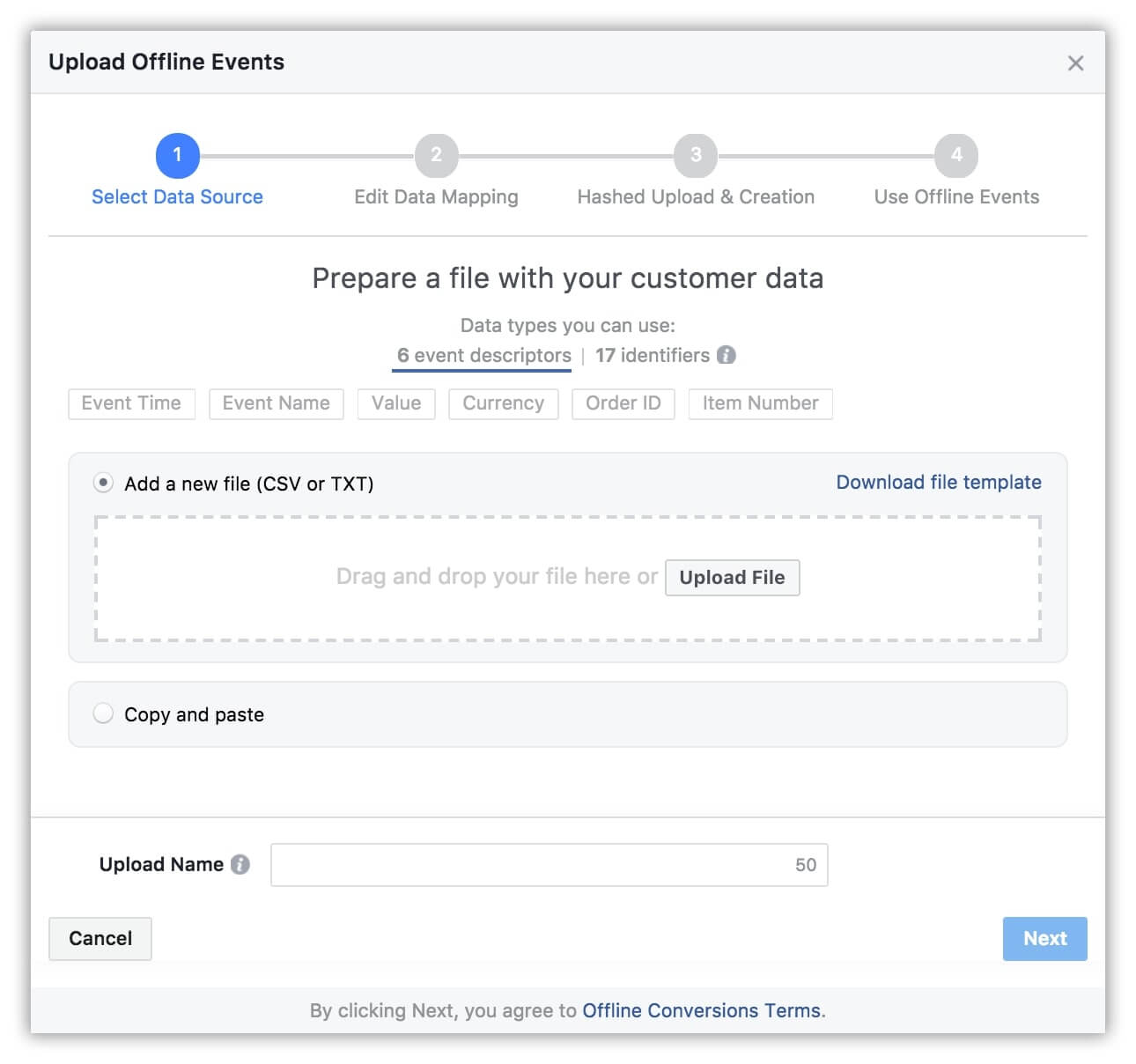This screenshot has width=1136, height=1064.
Task: Click the Event Time descriptor tag
Action: point(131,403)
